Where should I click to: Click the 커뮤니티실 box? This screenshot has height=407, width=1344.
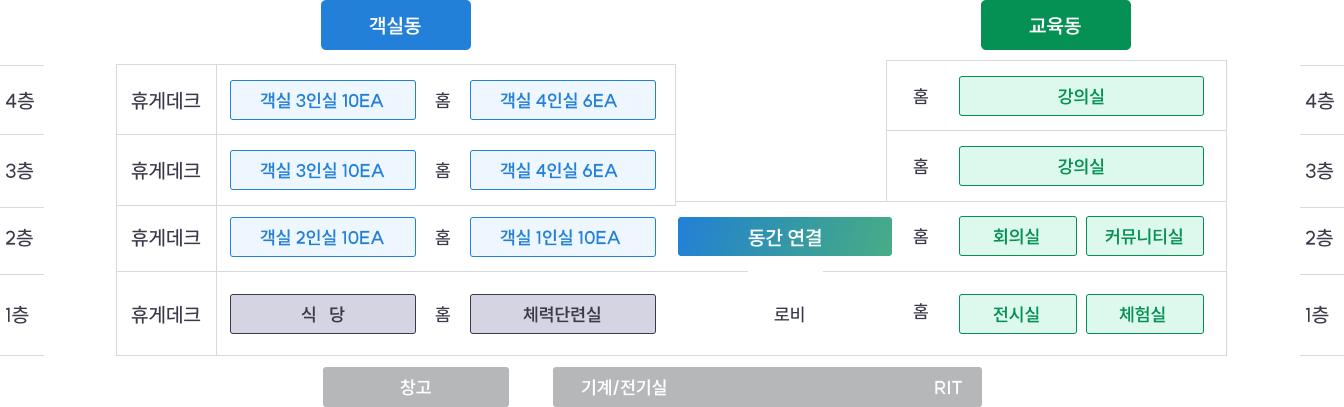click(x=1145, y=236)
